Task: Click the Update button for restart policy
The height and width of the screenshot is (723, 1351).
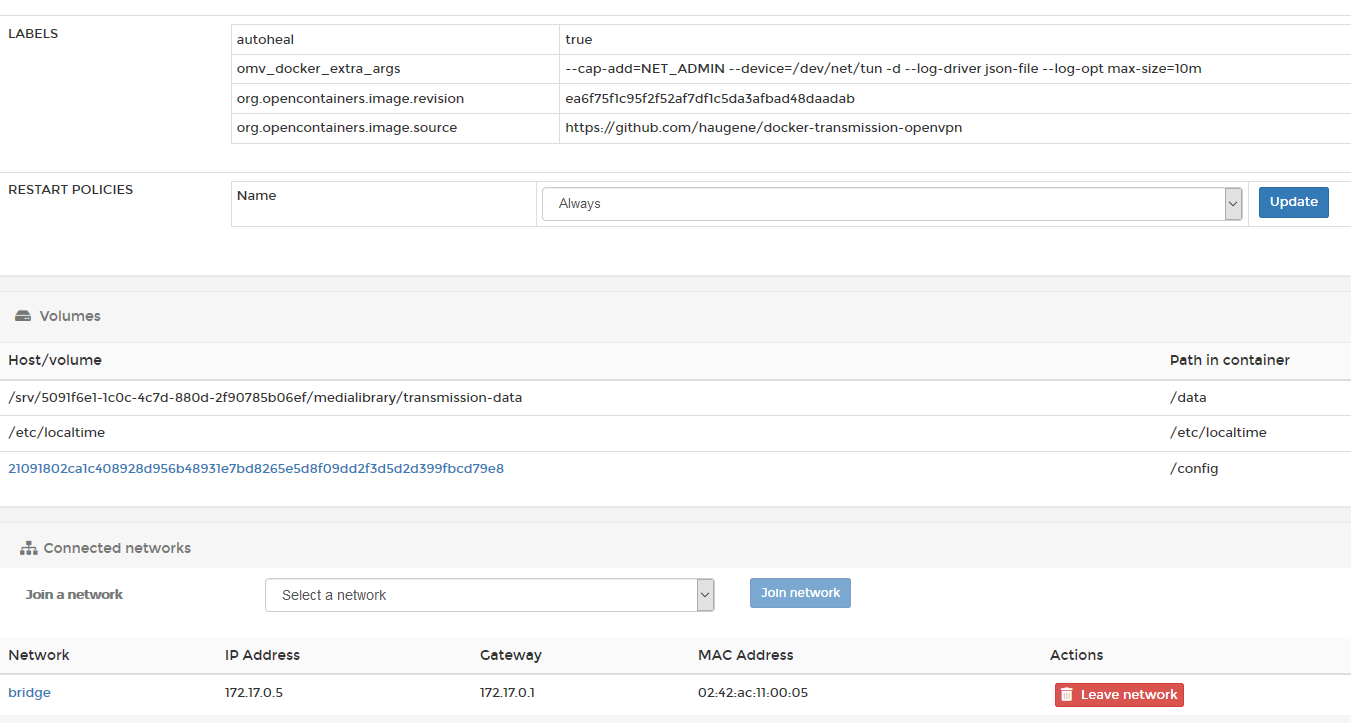Action: [x=1293, y=202]
